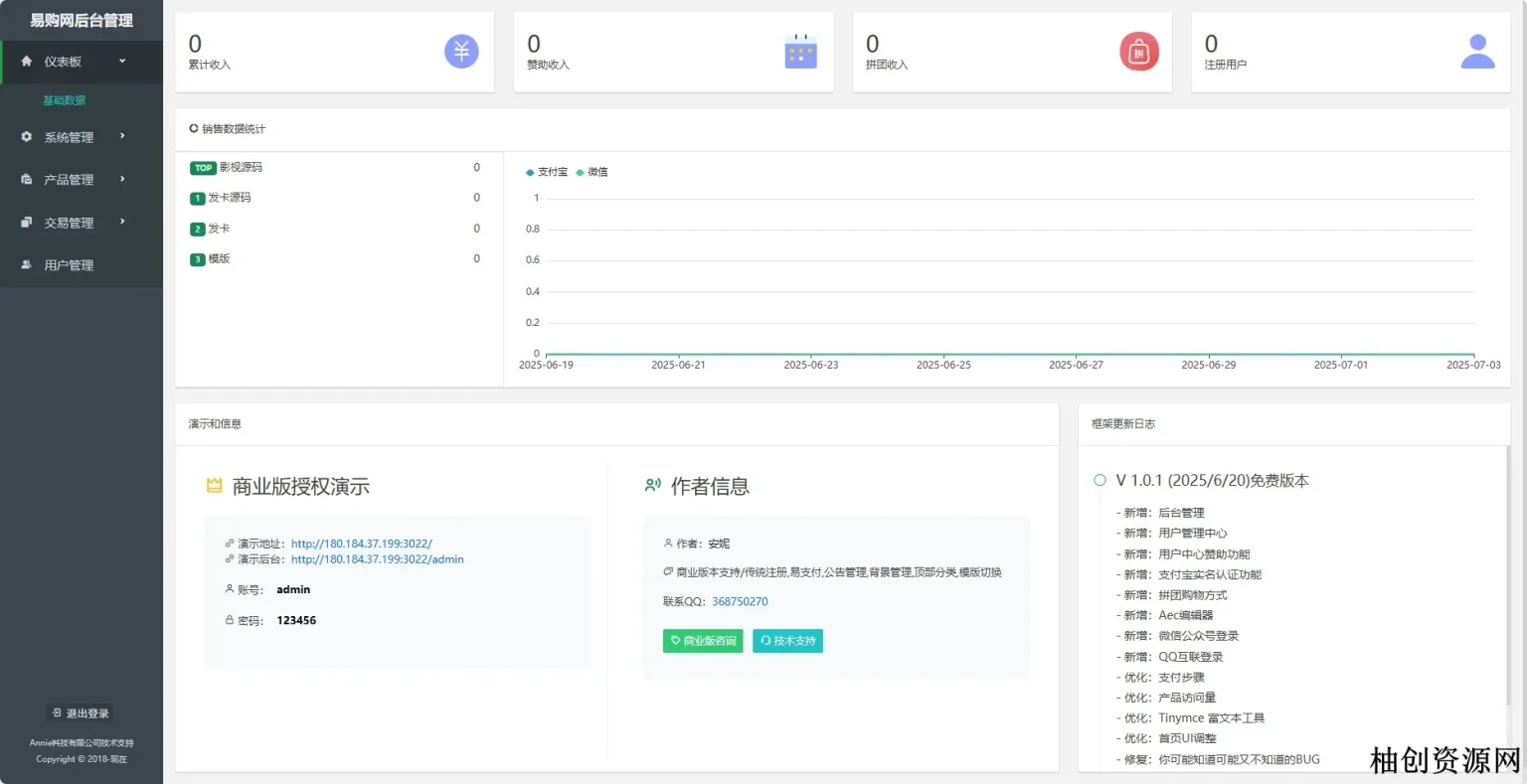
Task: Open the 演示后台 admin URL link
Action: (x=377, y=559)
